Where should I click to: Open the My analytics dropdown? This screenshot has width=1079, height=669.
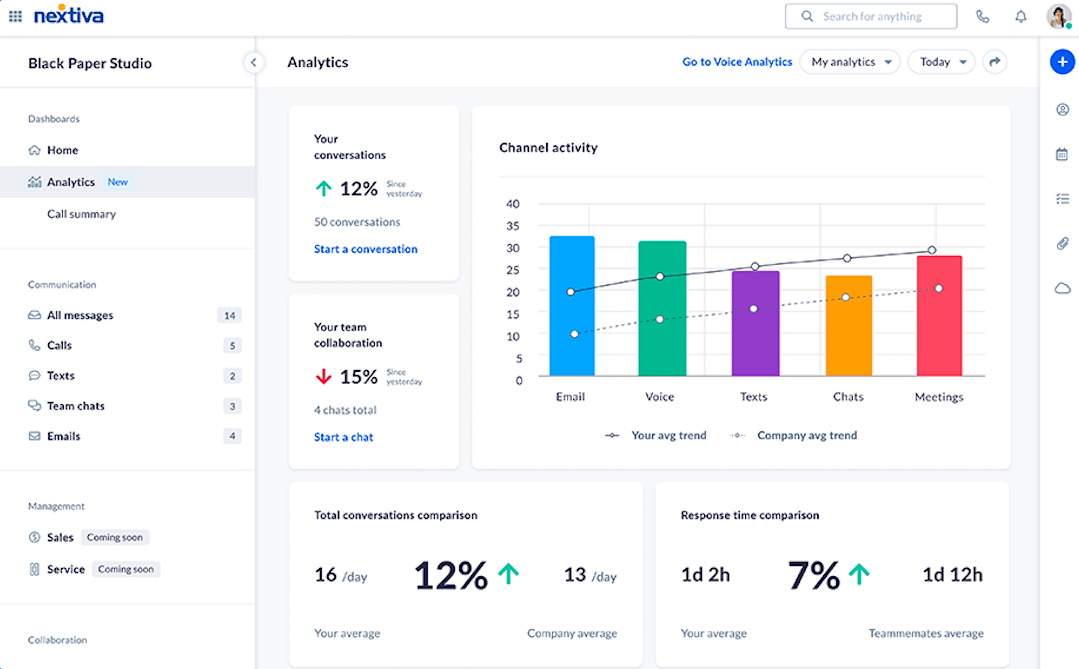click(x=849, y=61)
